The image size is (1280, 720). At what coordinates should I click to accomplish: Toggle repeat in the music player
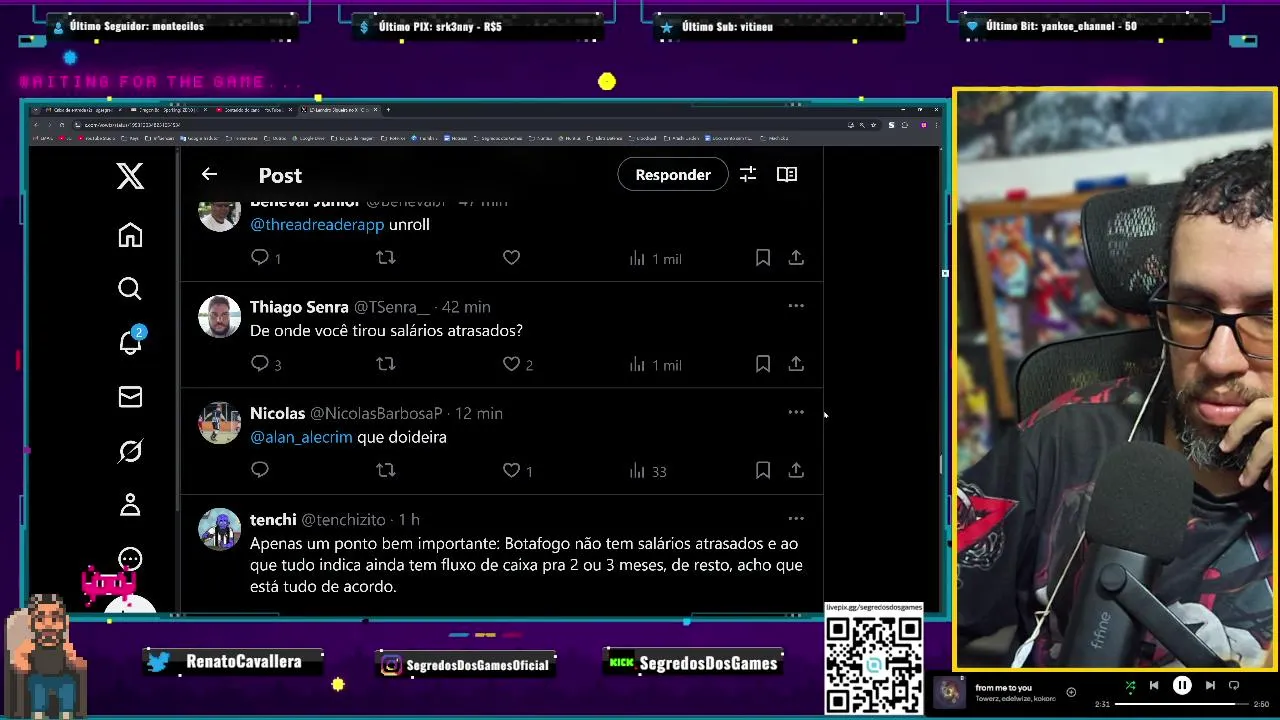coord(1234,686)
